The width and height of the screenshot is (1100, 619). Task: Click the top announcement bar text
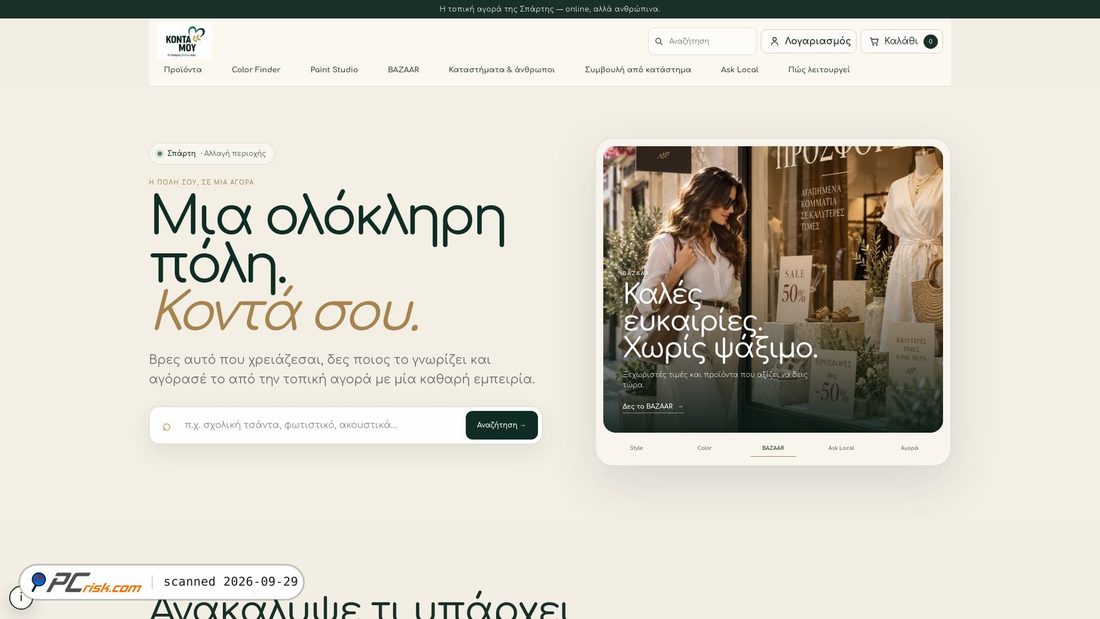coord(550,9)
